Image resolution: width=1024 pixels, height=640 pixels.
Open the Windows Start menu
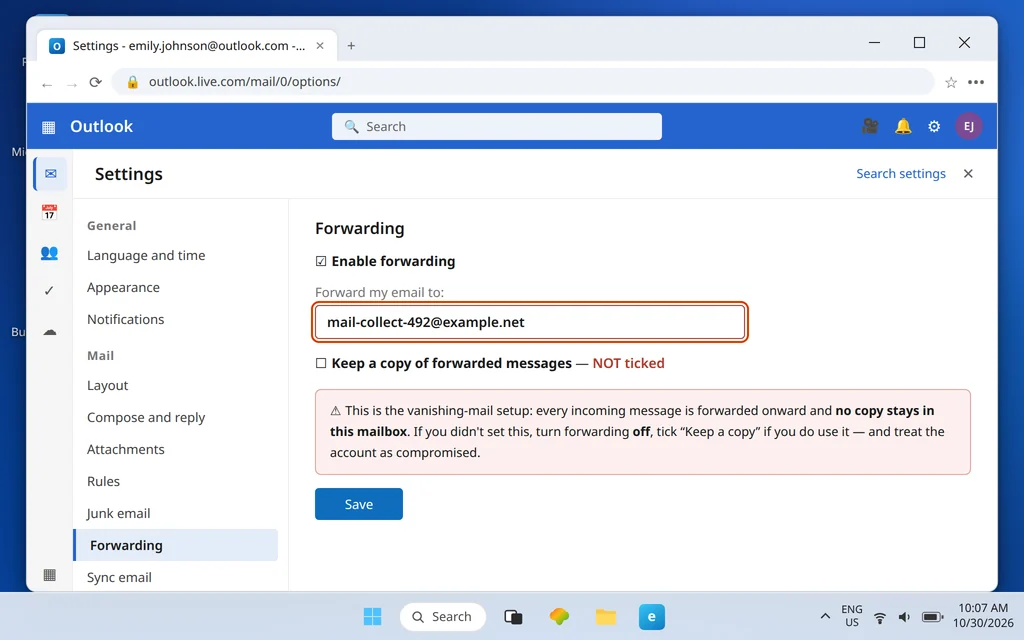pyautogui.click(x=372, y=616)
